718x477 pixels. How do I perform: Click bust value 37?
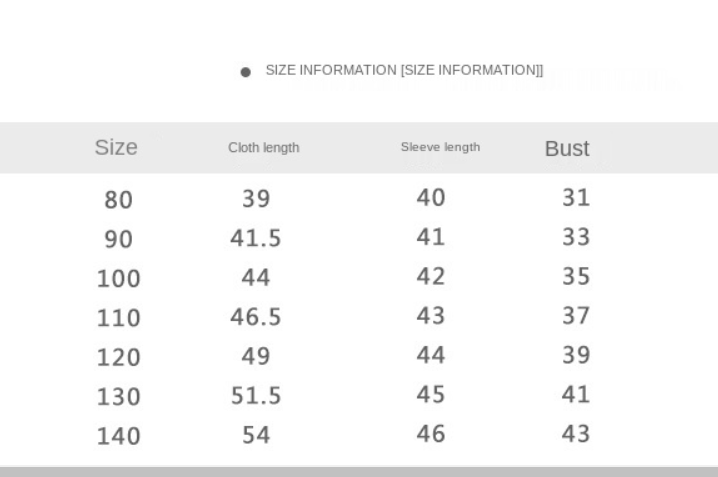tap(576, 316)
